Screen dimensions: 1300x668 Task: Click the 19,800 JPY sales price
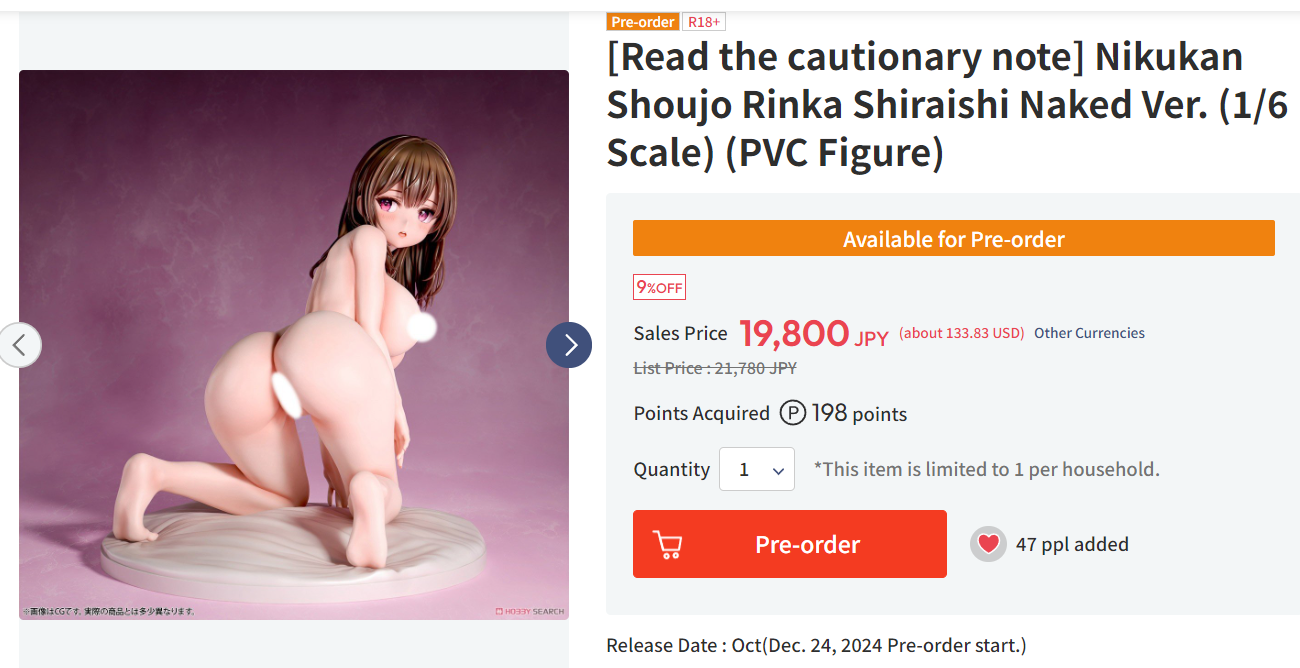click(813, 334)
